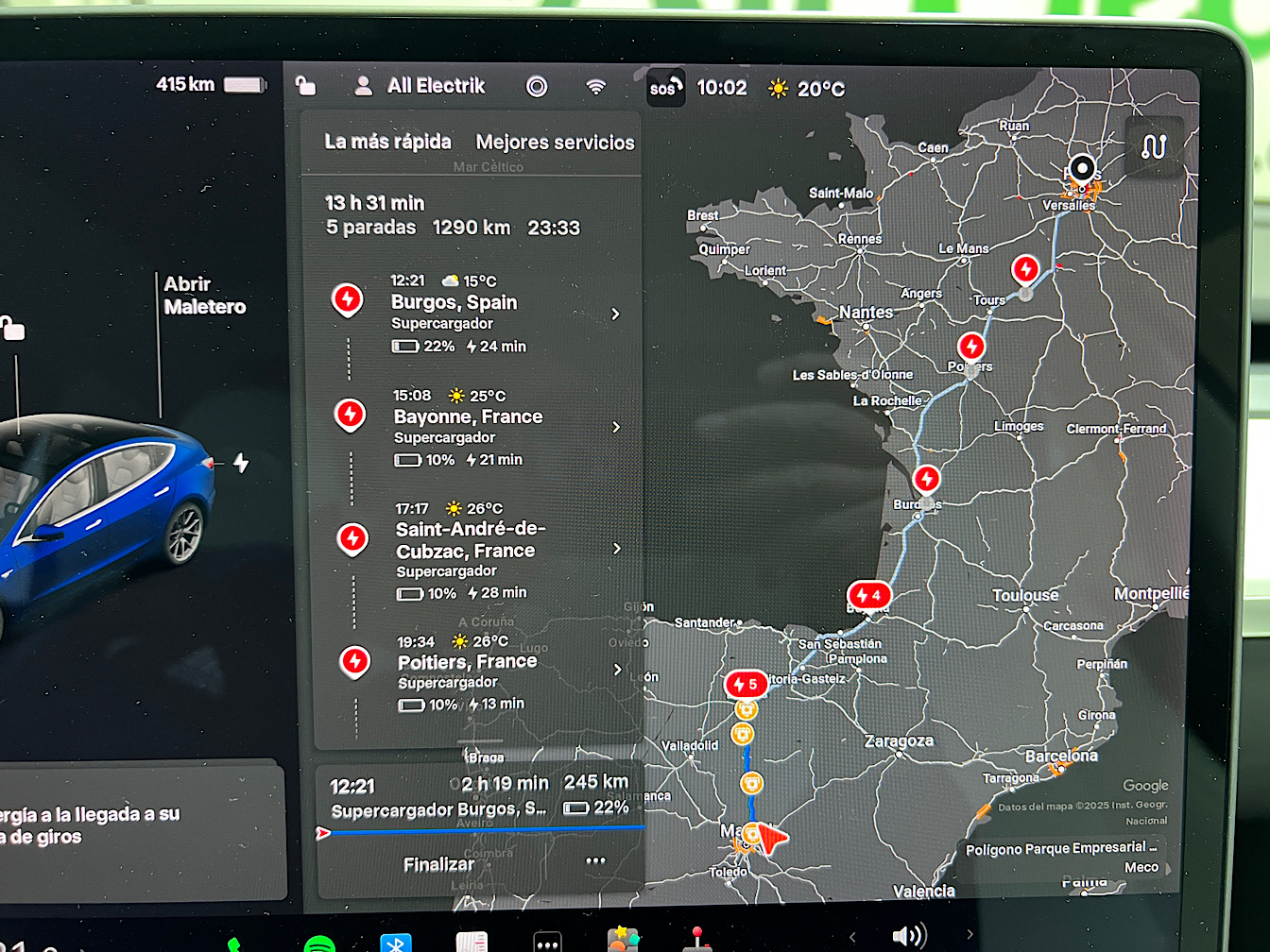
Task: Open Spotify from the bottom bar
Action: pos(319,943)
